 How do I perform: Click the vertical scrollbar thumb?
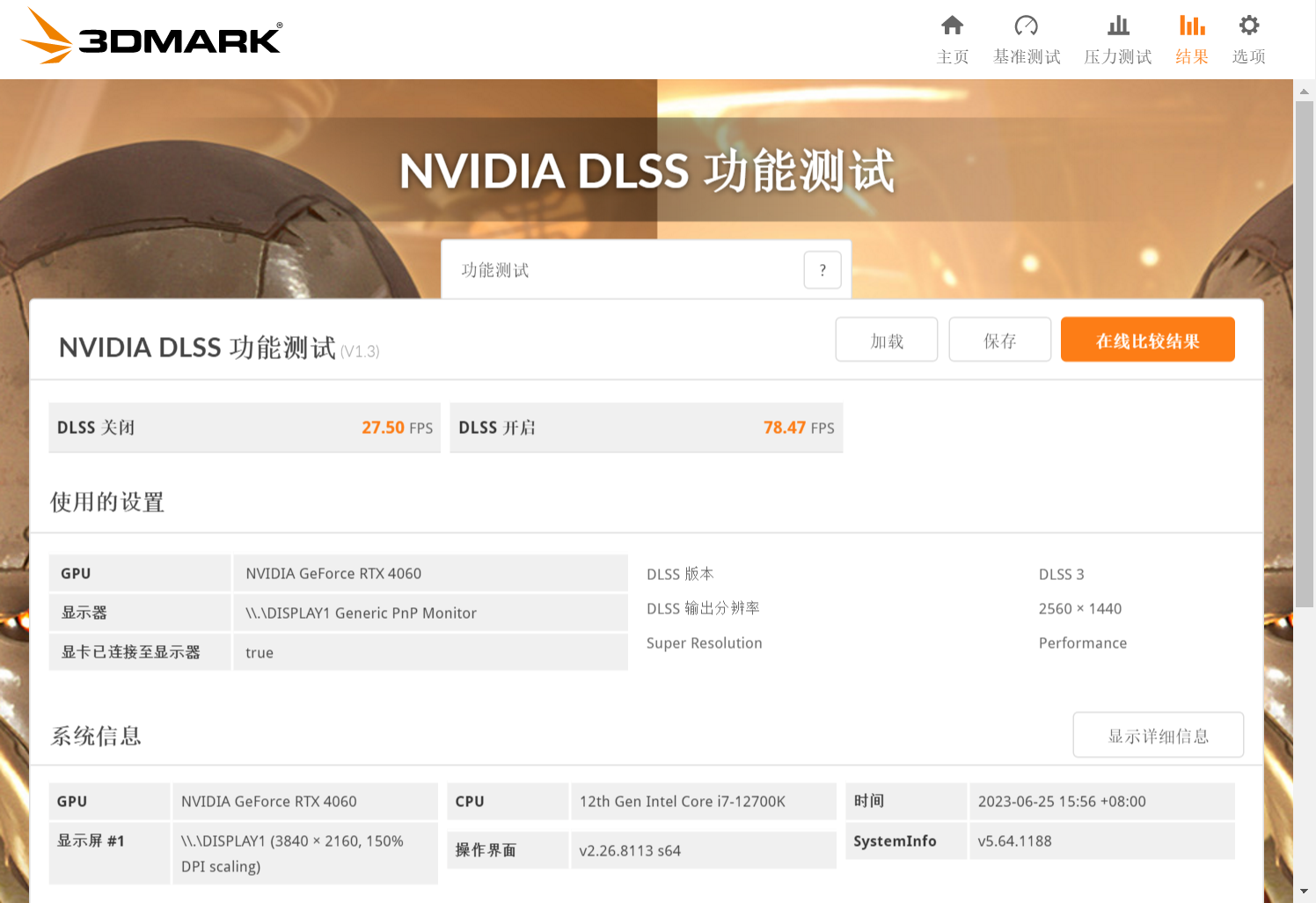click(x=1305, y=354)
